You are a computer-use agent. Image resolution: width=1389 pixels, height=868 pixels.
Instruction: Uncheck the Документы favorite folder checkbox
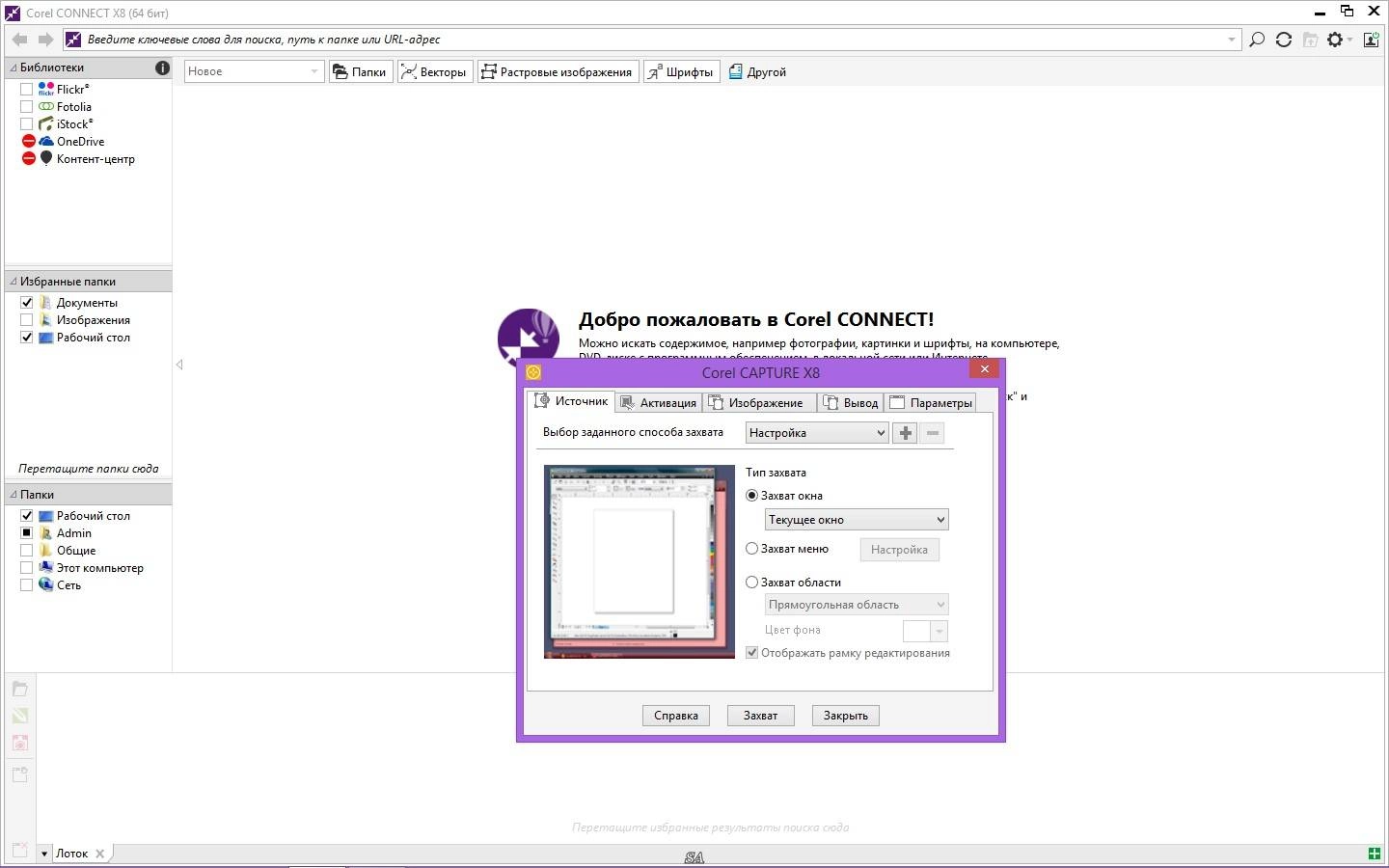pos(26,302)
